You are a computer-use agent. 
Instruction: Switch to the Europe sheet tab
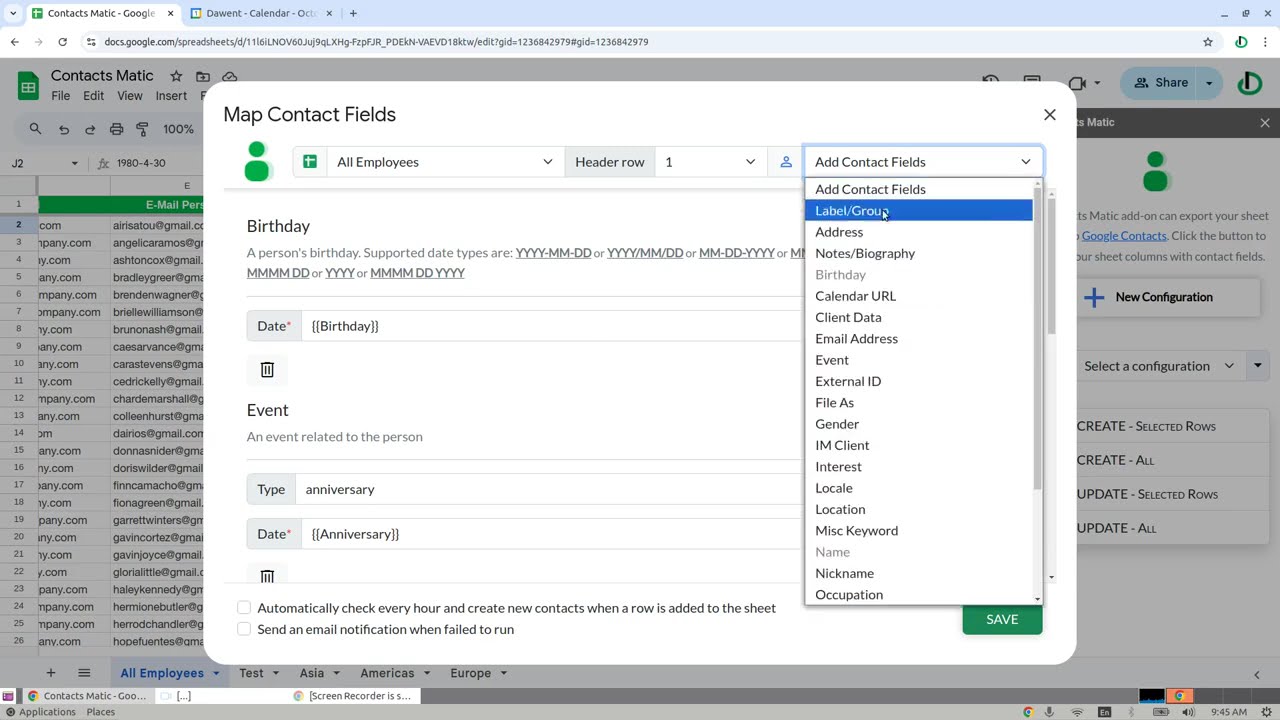470,673
